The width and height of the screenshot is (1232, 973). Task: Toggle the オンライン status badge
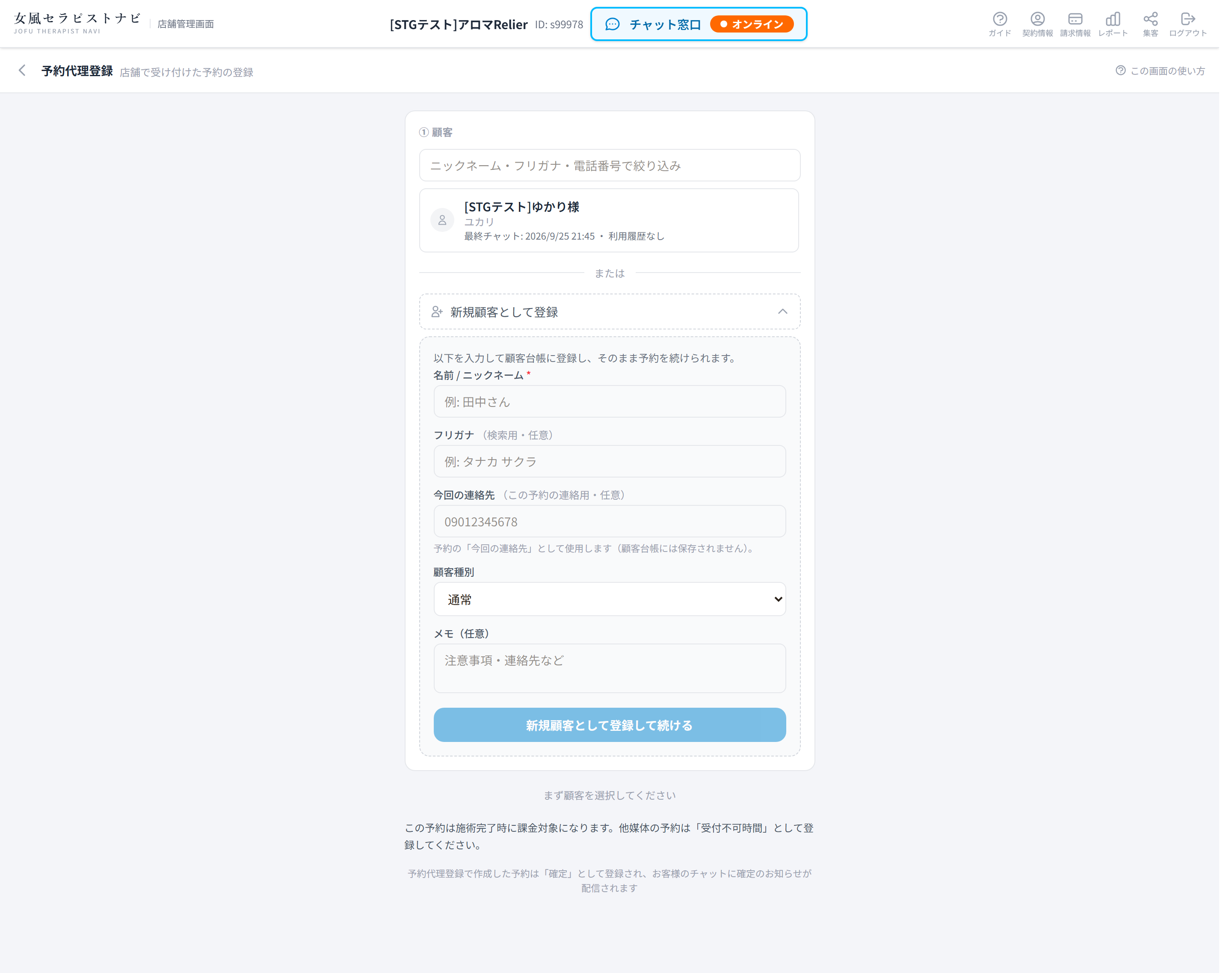point(751,24)
